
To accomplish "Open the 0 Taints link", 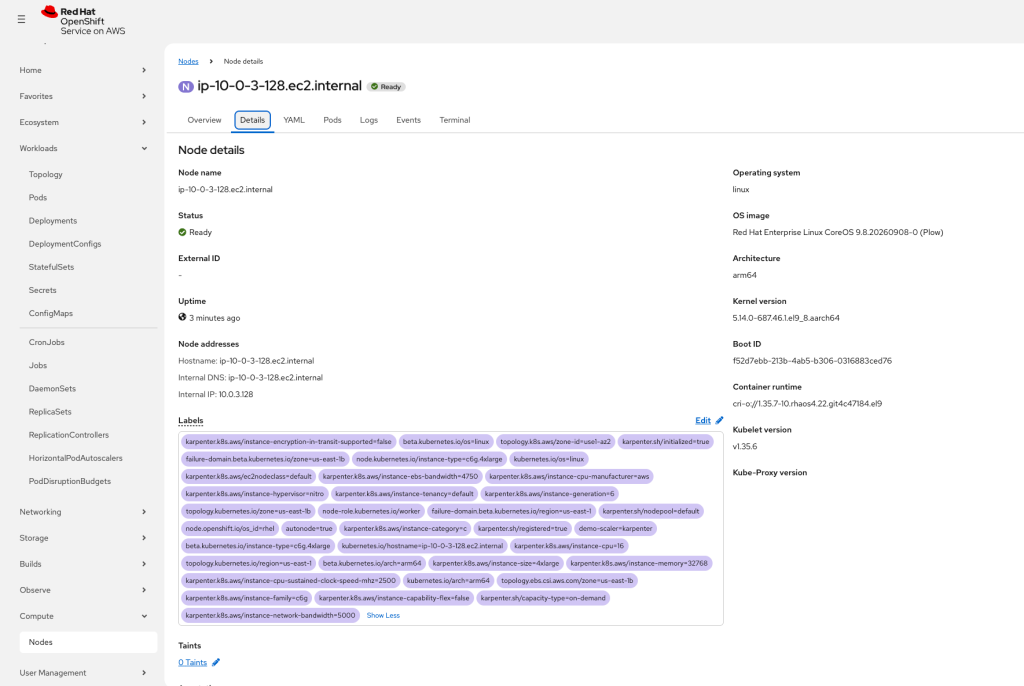I will point(193,662).
